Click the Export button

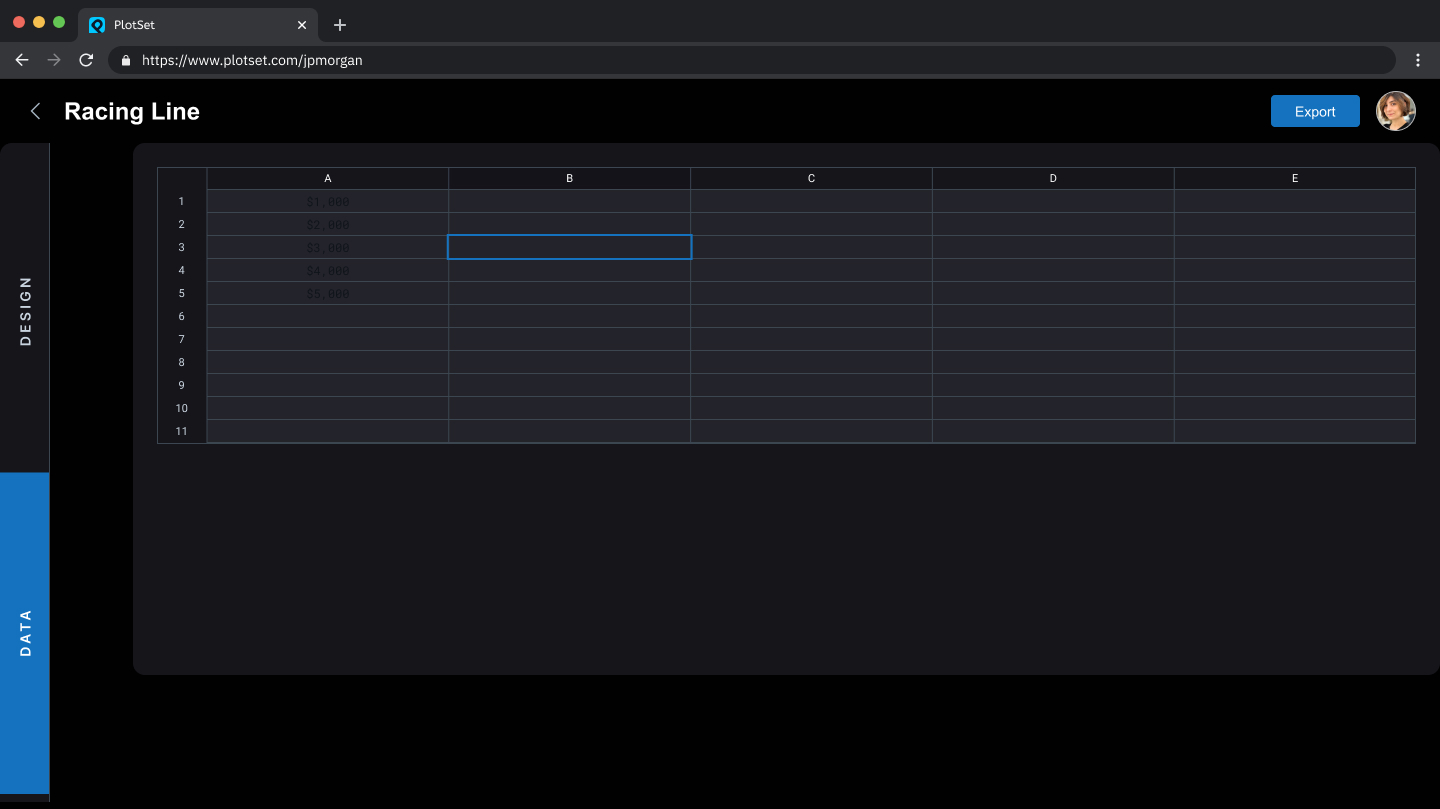(1315, 111)
